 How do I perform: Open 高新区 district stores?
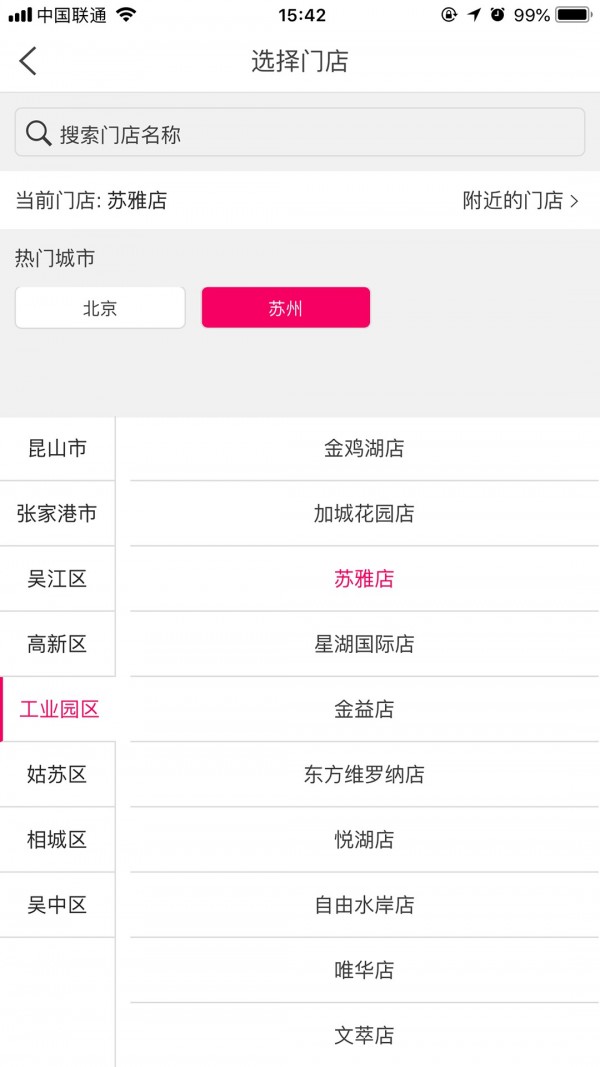click(57, 644)
